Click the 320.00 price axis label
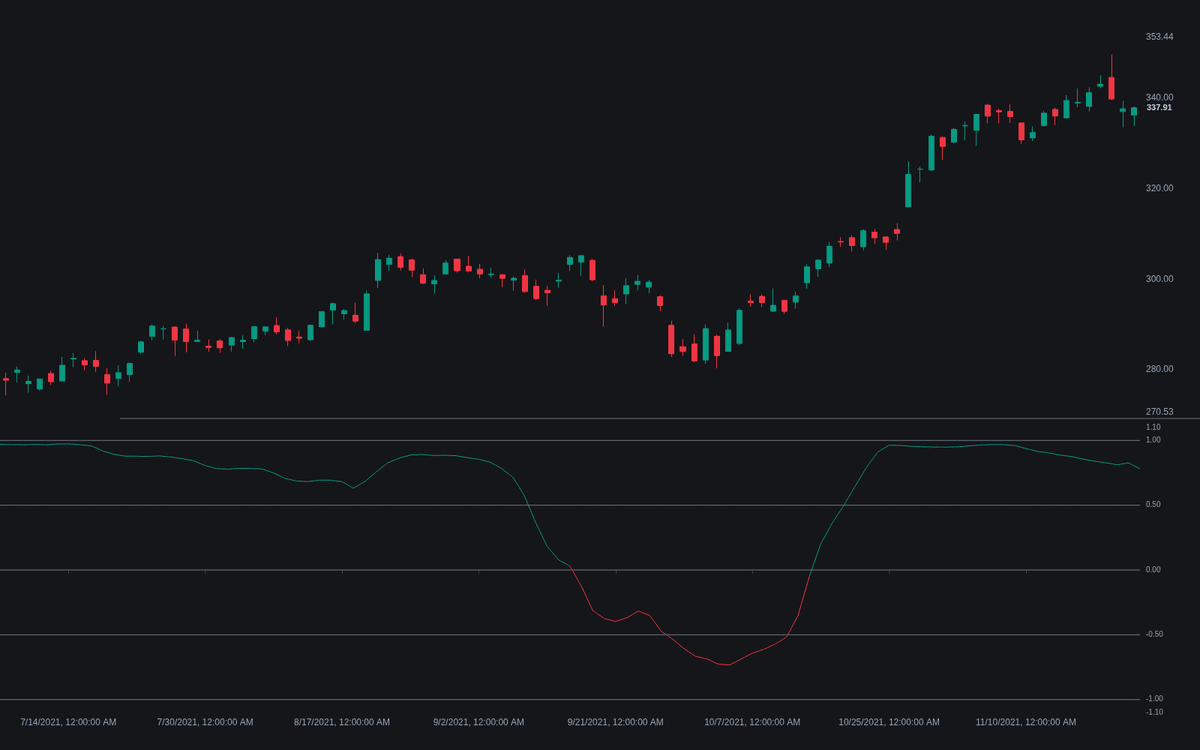1200x750 pixels. click(x=1159, y=188)
